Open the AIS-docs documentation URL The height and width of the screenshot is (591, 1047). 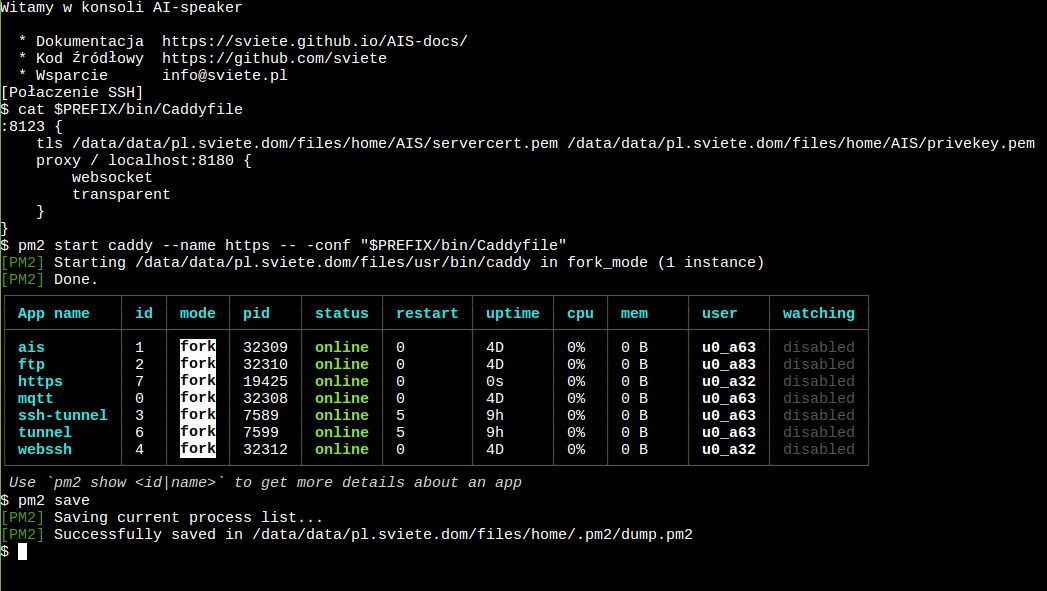[314, 41]
